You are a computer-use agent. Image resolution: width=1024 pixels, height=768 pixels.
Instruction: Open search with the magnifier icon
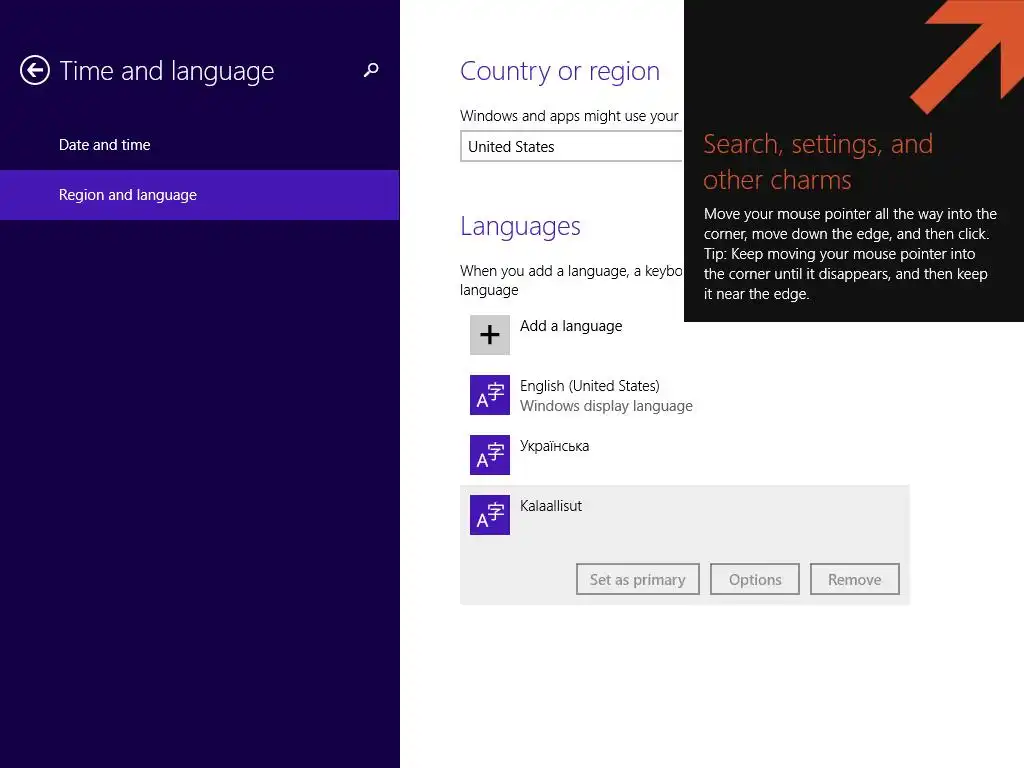[371, 70]
